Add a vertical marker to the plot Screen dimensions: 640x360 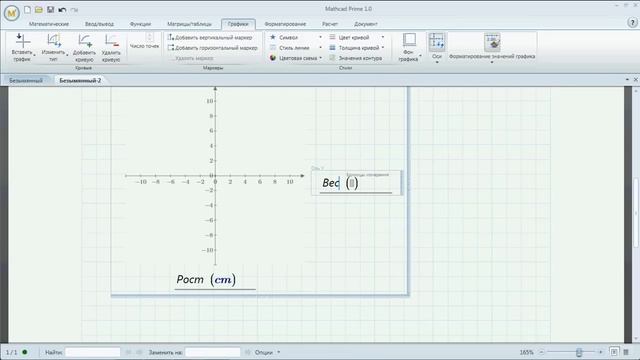tap(210, 37)
